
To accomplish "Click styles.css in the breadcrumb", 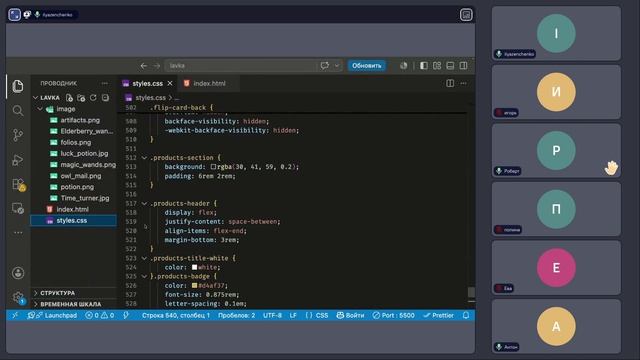I will pos(150,98).
